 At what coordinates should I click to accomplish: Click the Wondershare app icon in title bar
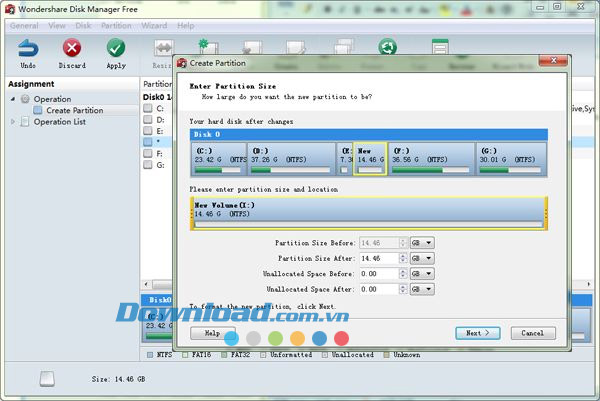(10, 9)
